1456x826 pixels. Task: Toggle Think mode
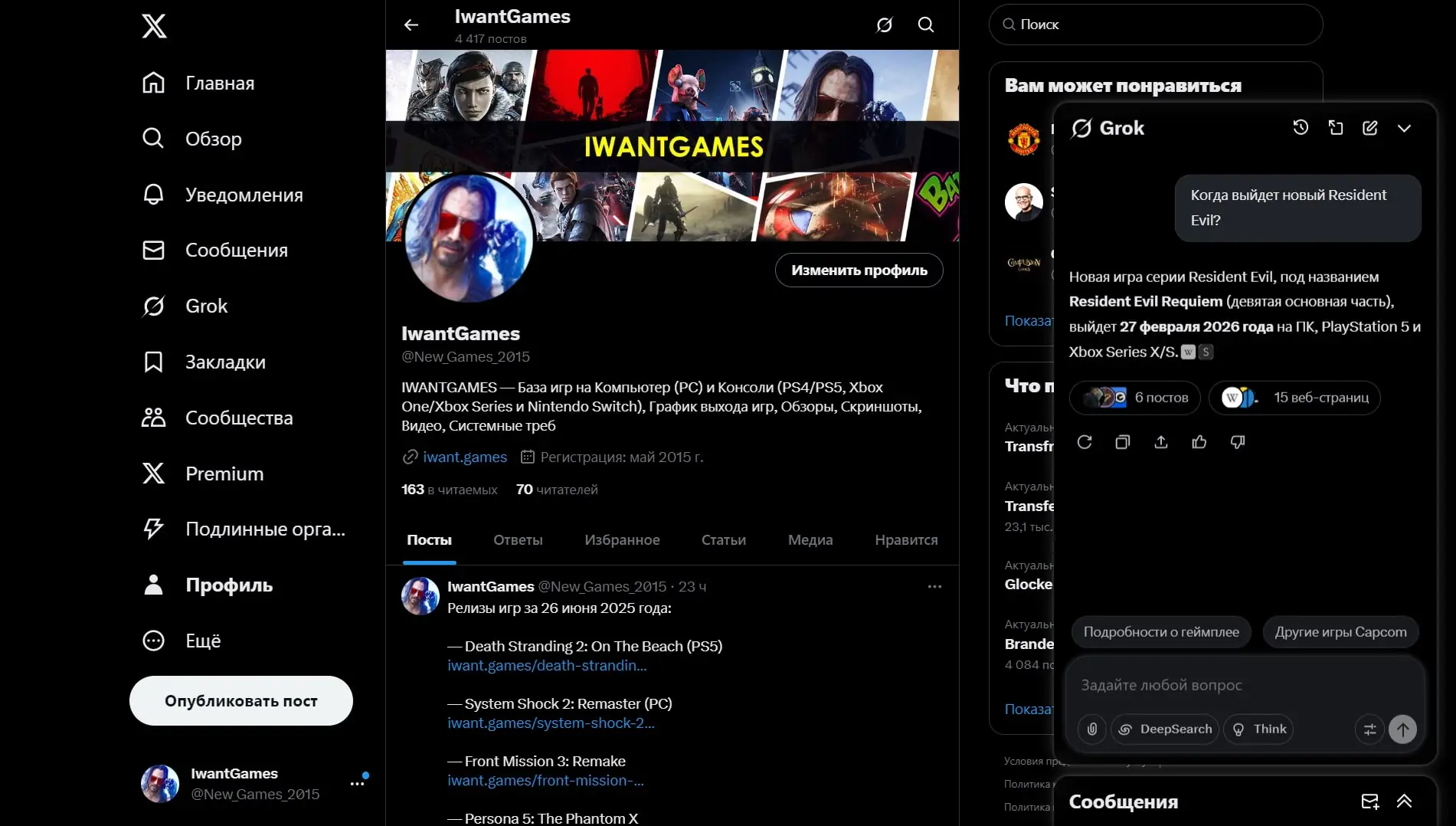coord(1258,729)
